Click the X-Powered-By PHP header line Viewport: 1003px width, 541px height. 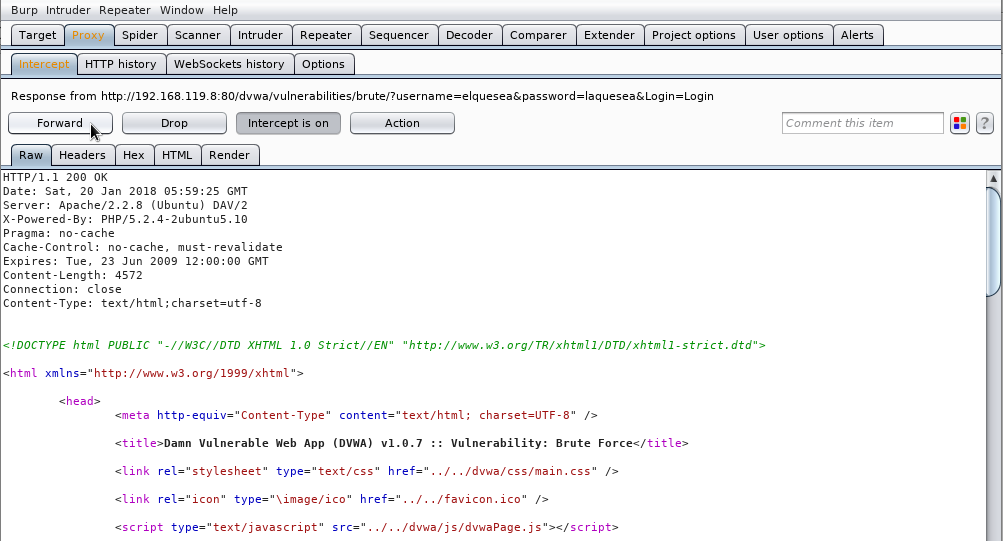[125, 219]
